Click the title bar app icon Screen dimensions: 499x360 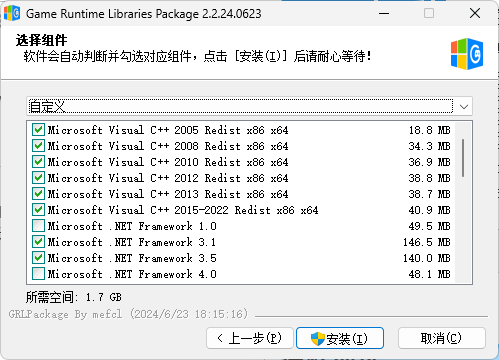point(12,13)
